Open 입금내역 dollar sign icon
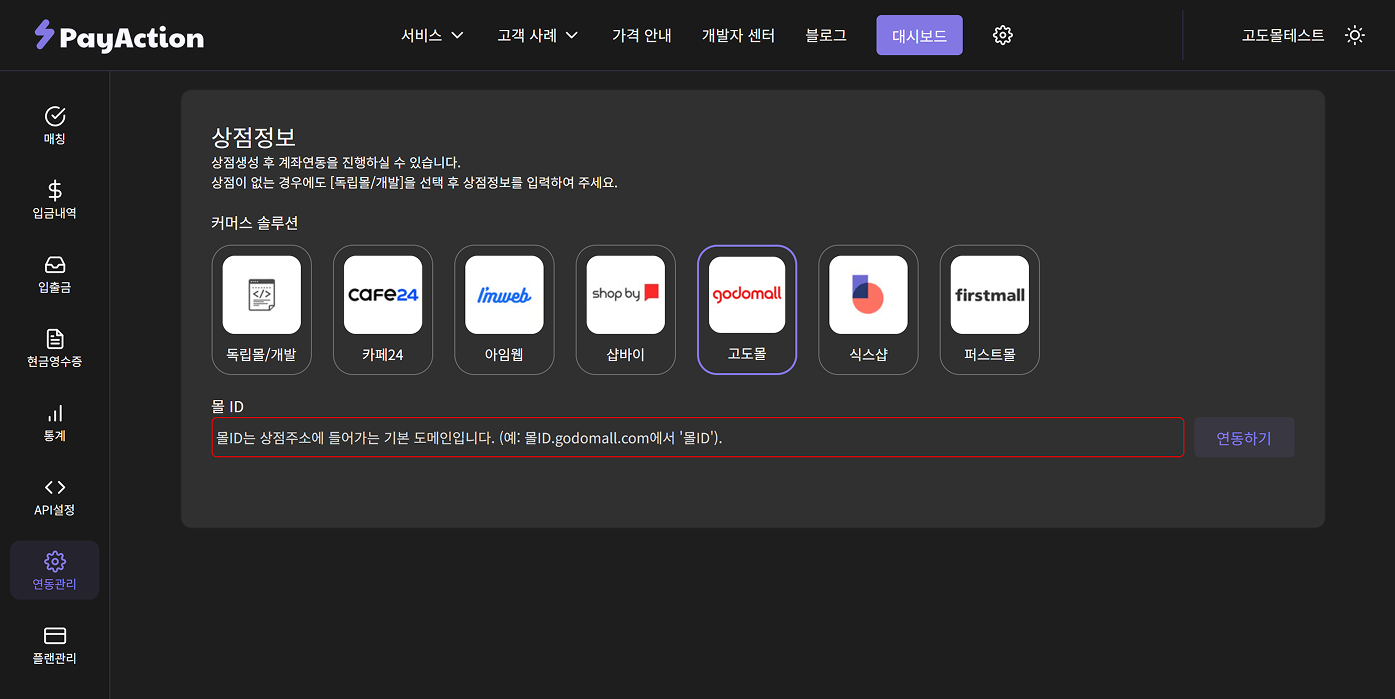 coord(55,190)
